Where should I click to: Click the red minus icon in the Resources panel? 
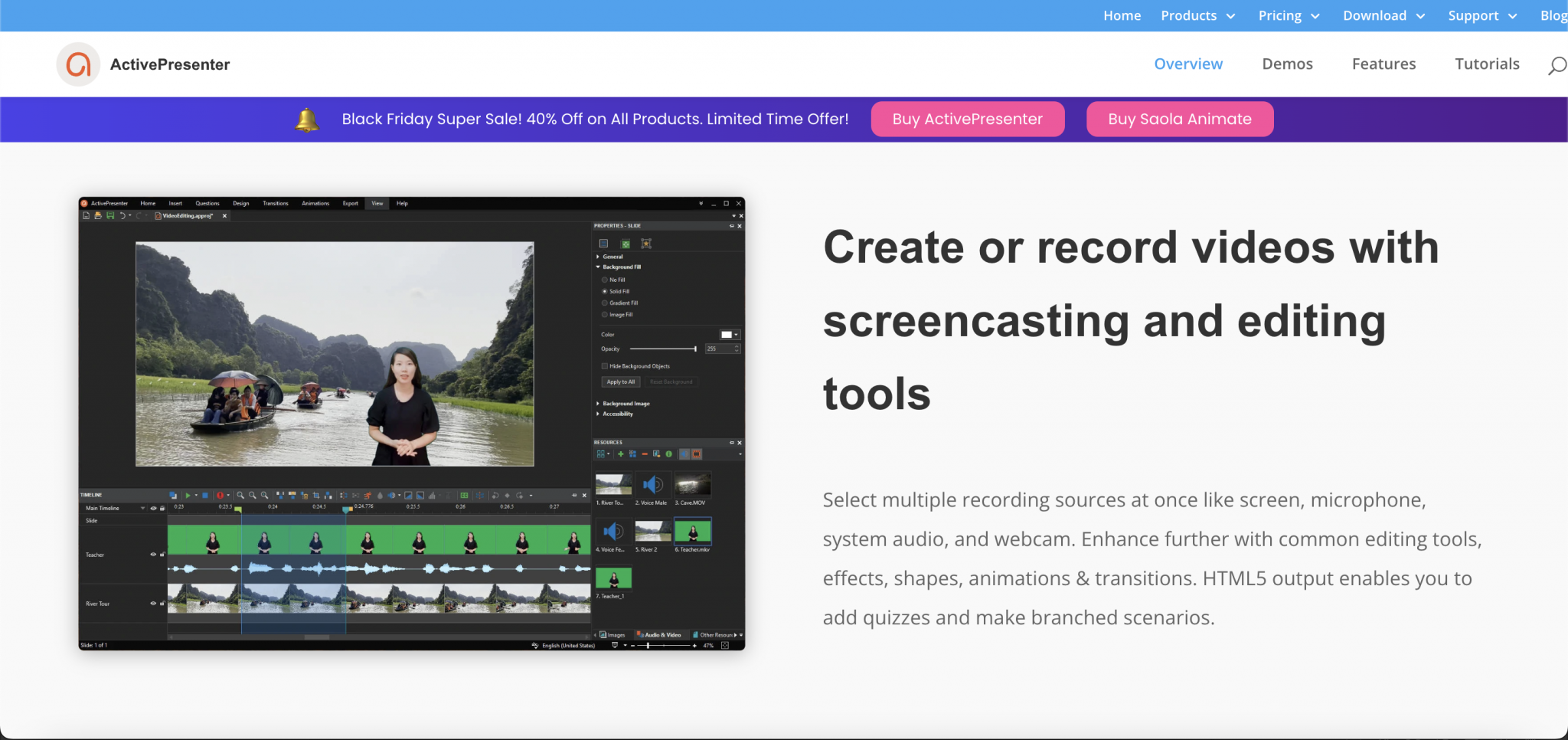(645, 454)
